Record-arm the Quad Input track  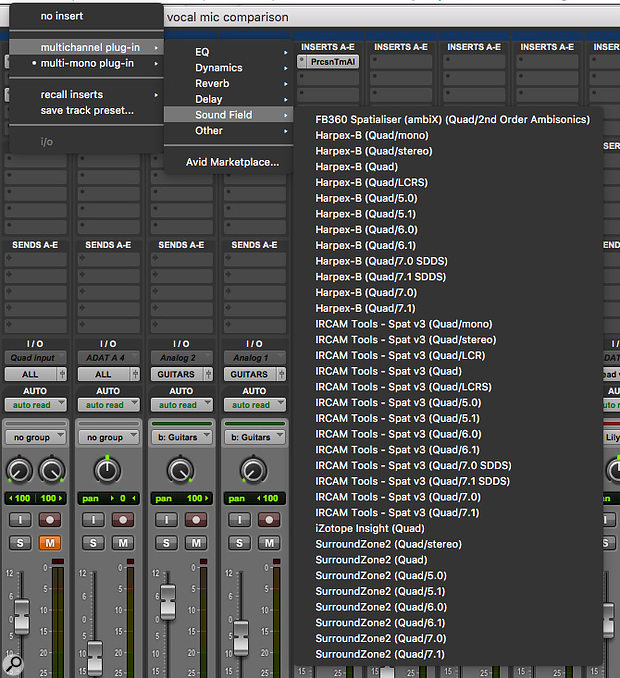coord(50,519)
